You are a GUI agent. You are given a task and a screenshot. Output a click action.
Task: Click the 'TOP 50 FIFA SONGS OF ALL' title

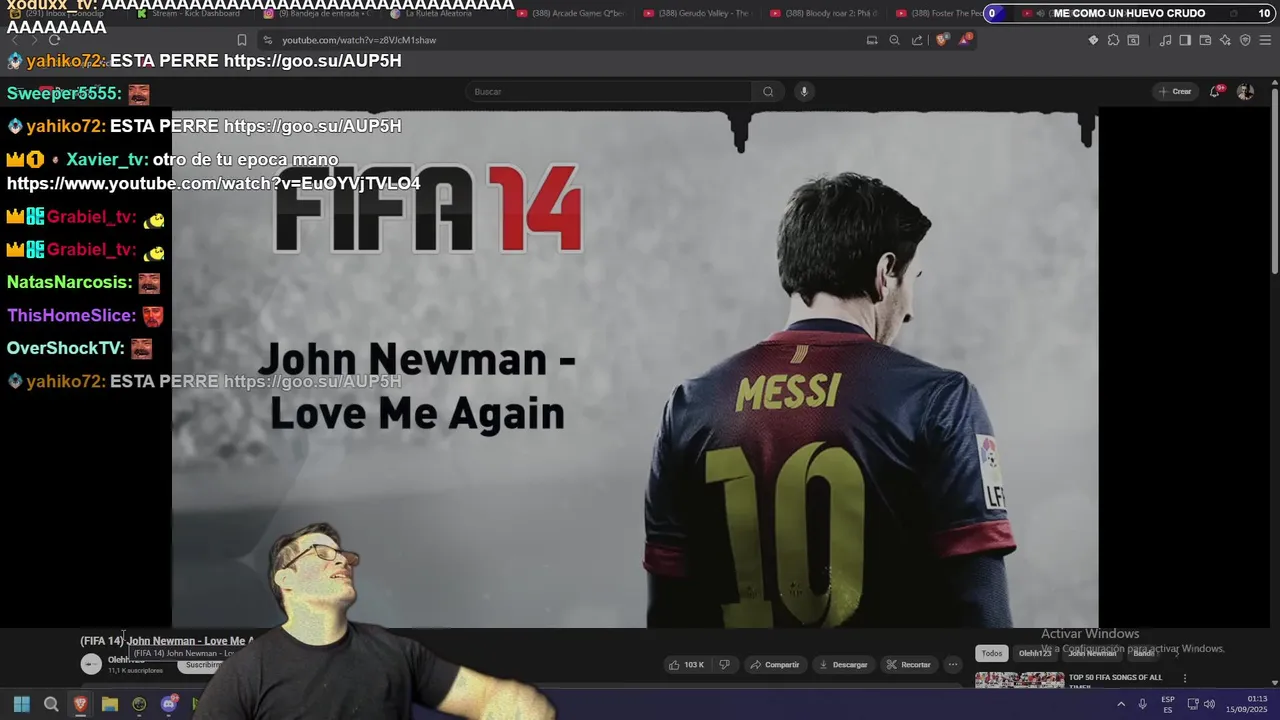pyautogui.click(x=1115, y=677)
